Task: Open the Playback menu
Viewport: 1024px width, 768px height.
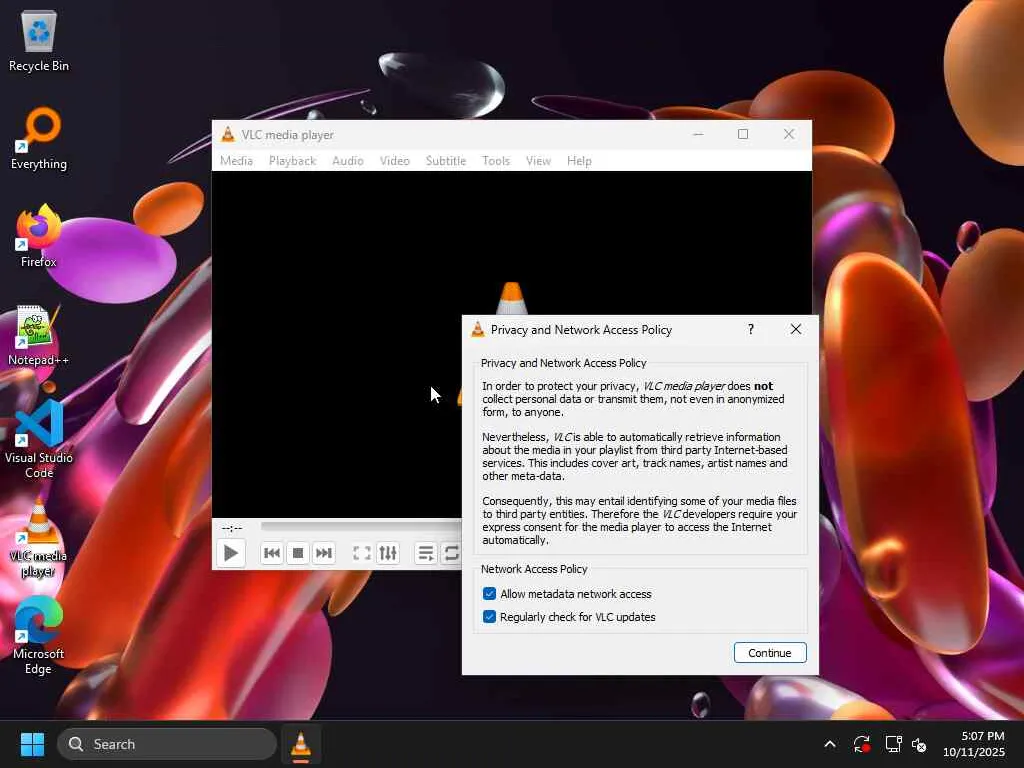Action: pyautogui.click(x=293, y=161)
